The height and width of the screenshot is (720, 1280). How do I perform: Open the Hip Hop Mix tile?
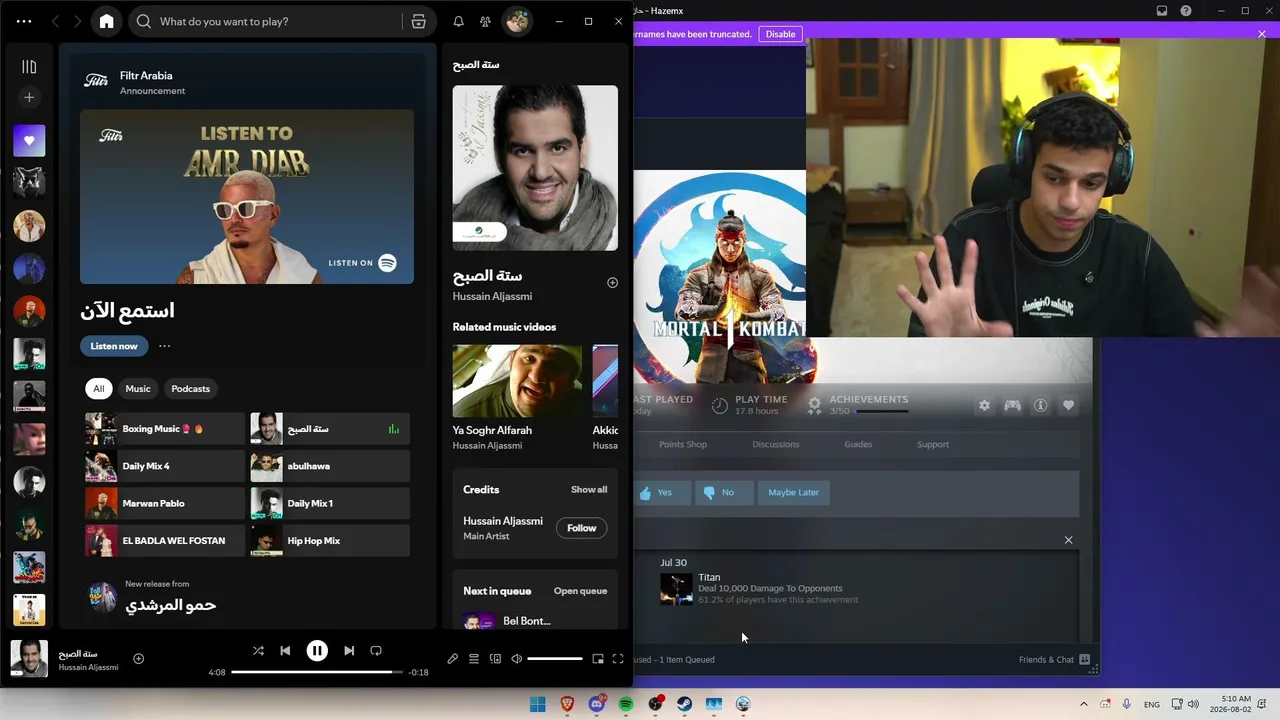[x=330, y=541]
